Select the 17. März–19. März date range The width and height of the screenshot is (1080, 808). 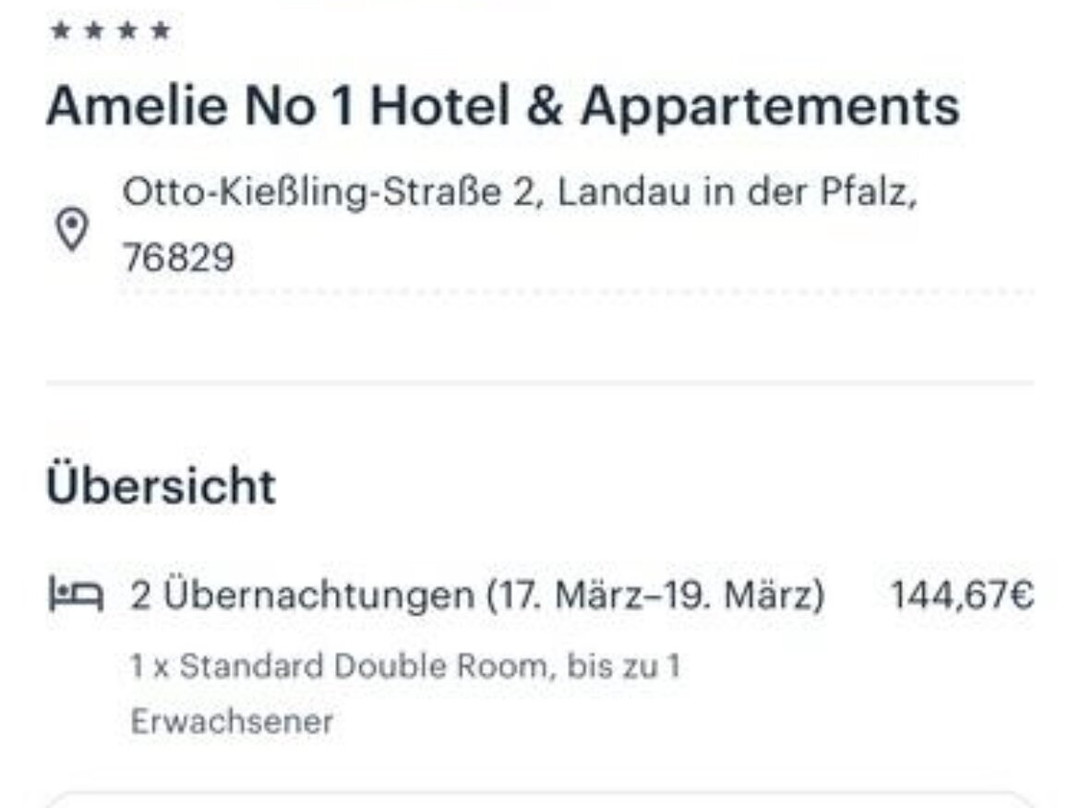(x=656, y=596)
